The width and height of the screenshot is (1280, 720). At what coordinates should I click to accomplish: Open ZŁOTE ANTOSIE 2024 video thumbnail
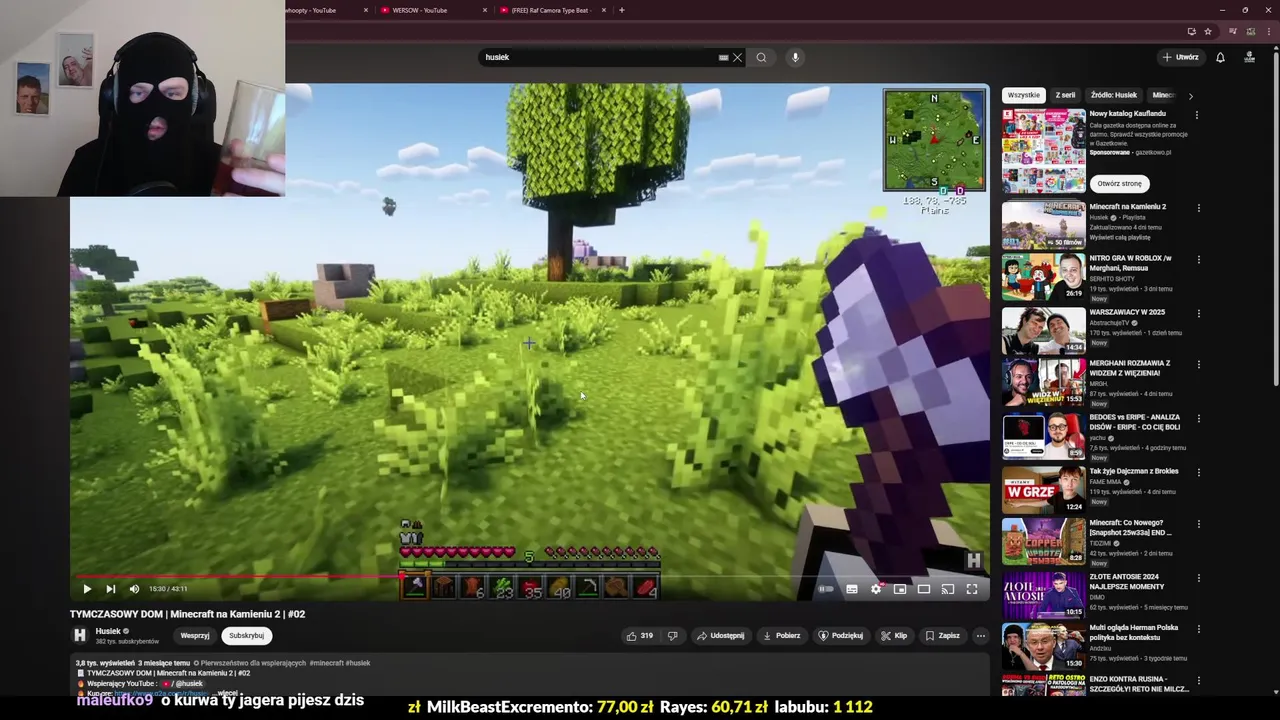click(1043, 594)
